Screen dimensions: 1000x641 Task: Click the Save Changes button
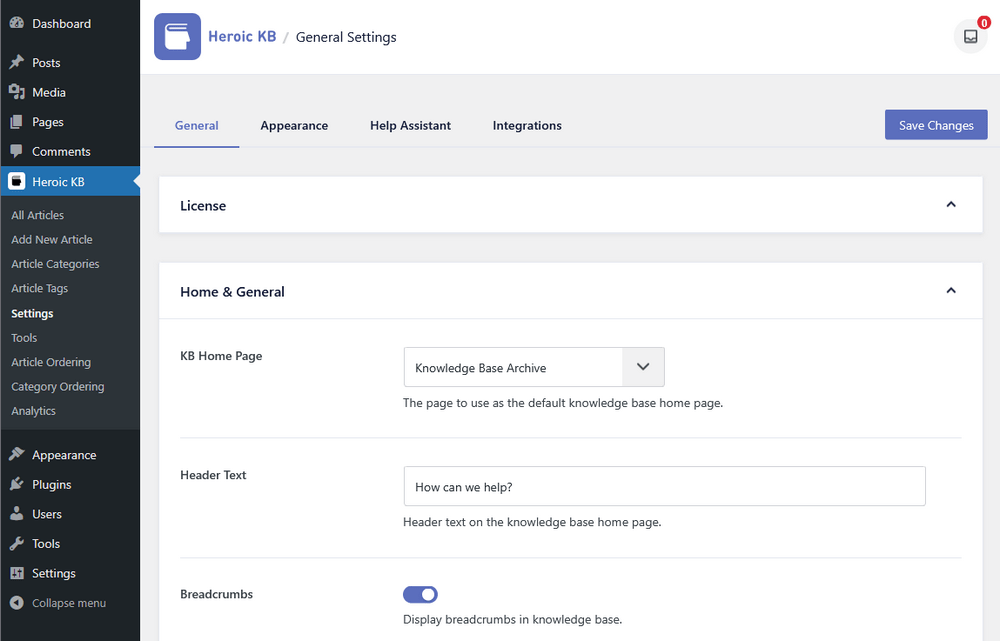point(936,124)
